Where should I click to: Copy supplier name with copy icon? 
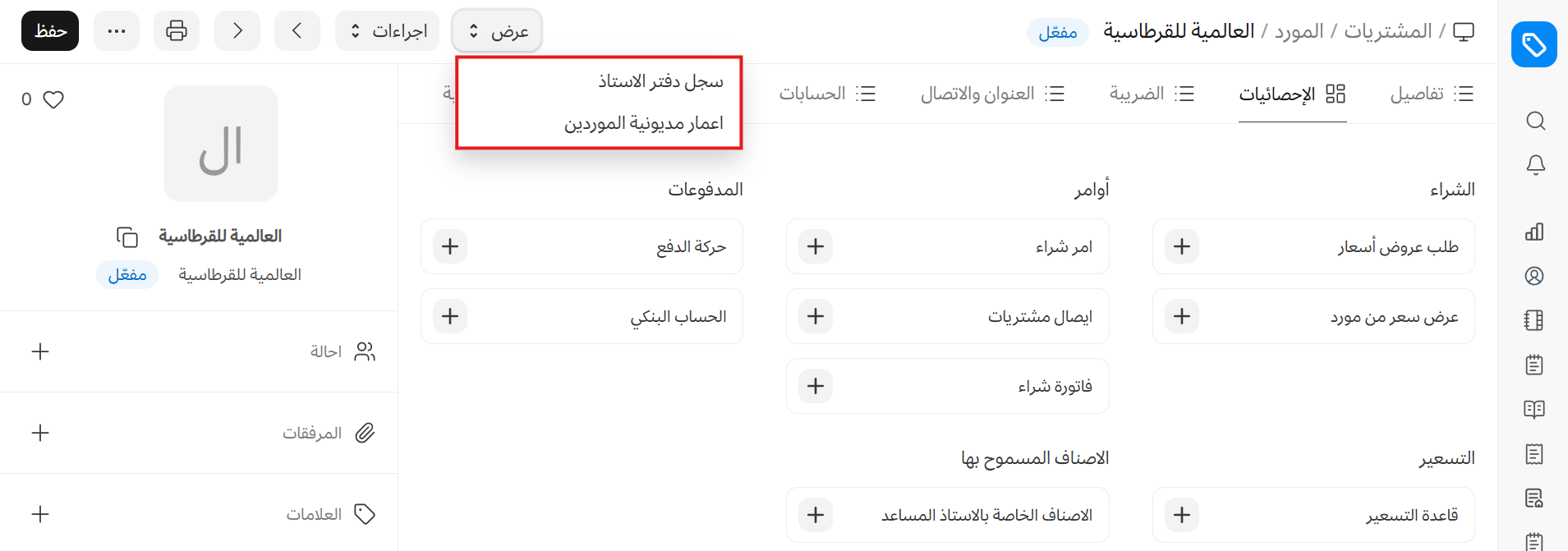pos(127,236)
